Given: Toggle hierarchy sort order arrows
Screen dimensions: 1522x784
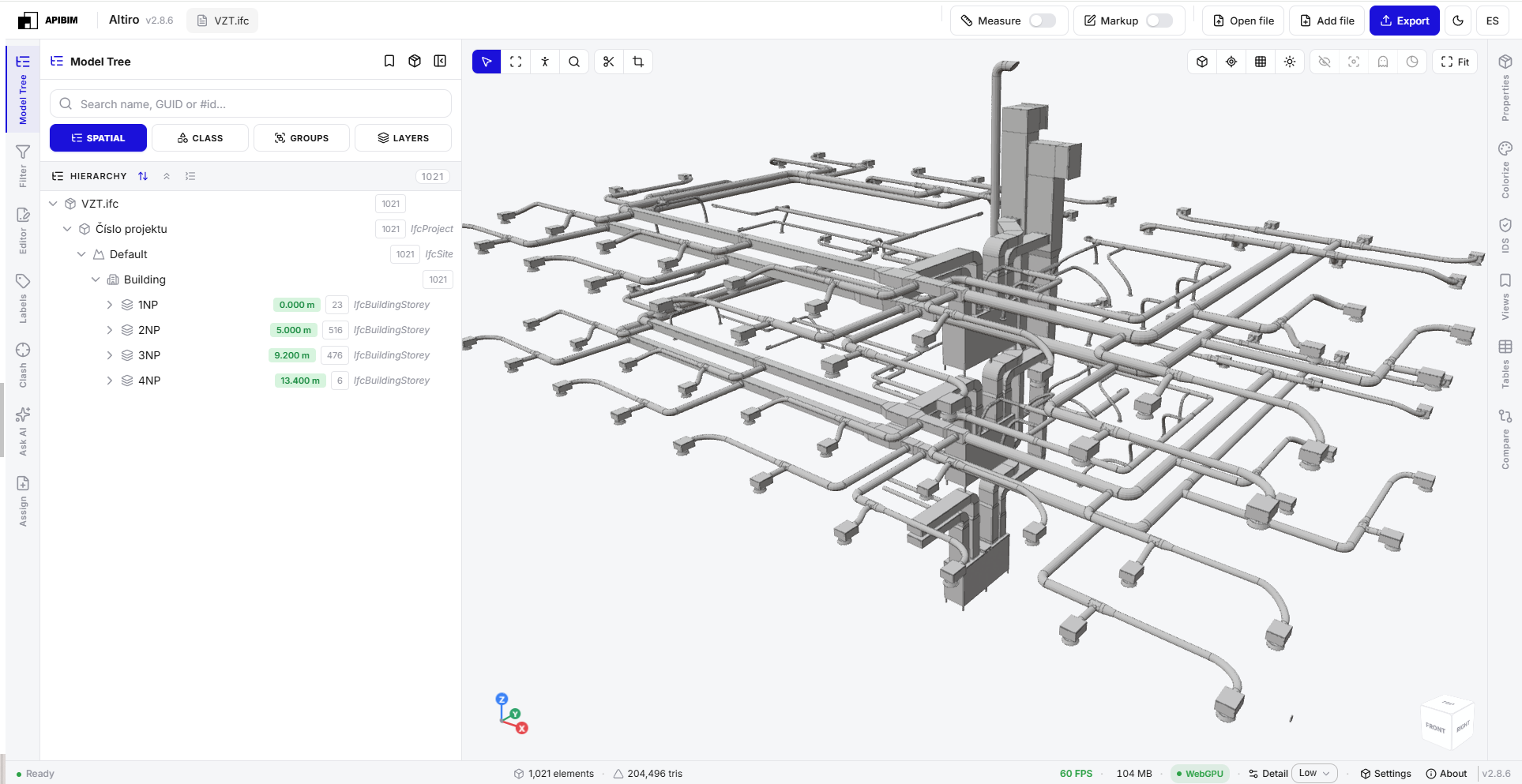Looking at the screenshot, I should (143, 176).
